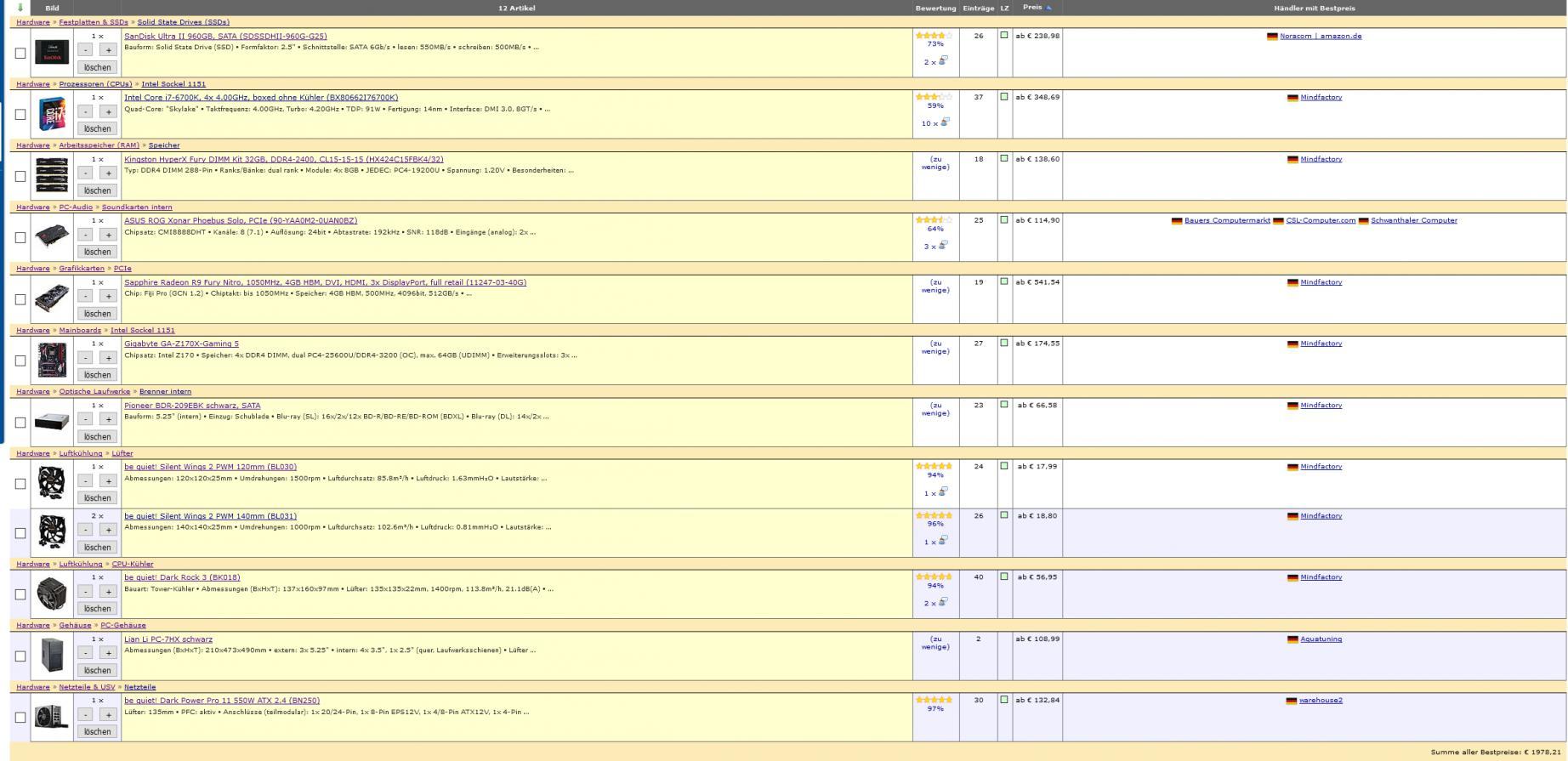
Task: Click the Bewertung column header
Action: pos(935,8)
